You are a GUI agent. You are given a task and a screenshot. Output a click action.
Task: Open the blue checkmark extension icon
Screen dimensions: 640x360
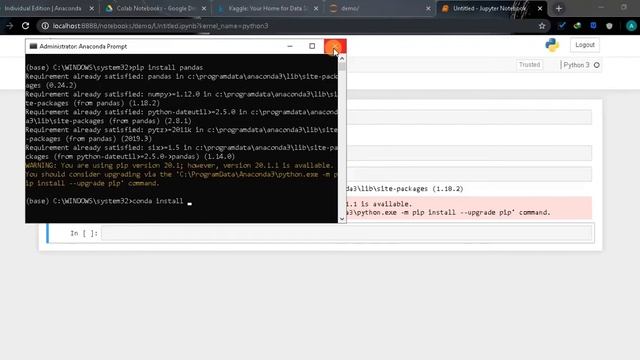[x=562, y=26]
